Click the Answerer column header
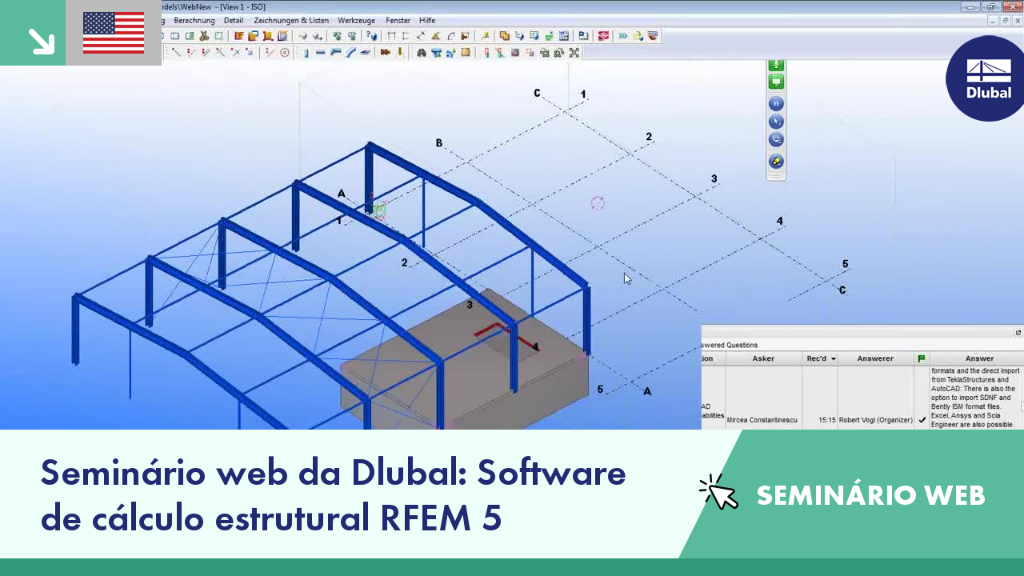1024x576 pixels. pyautogui.click(x=875, y=359)
